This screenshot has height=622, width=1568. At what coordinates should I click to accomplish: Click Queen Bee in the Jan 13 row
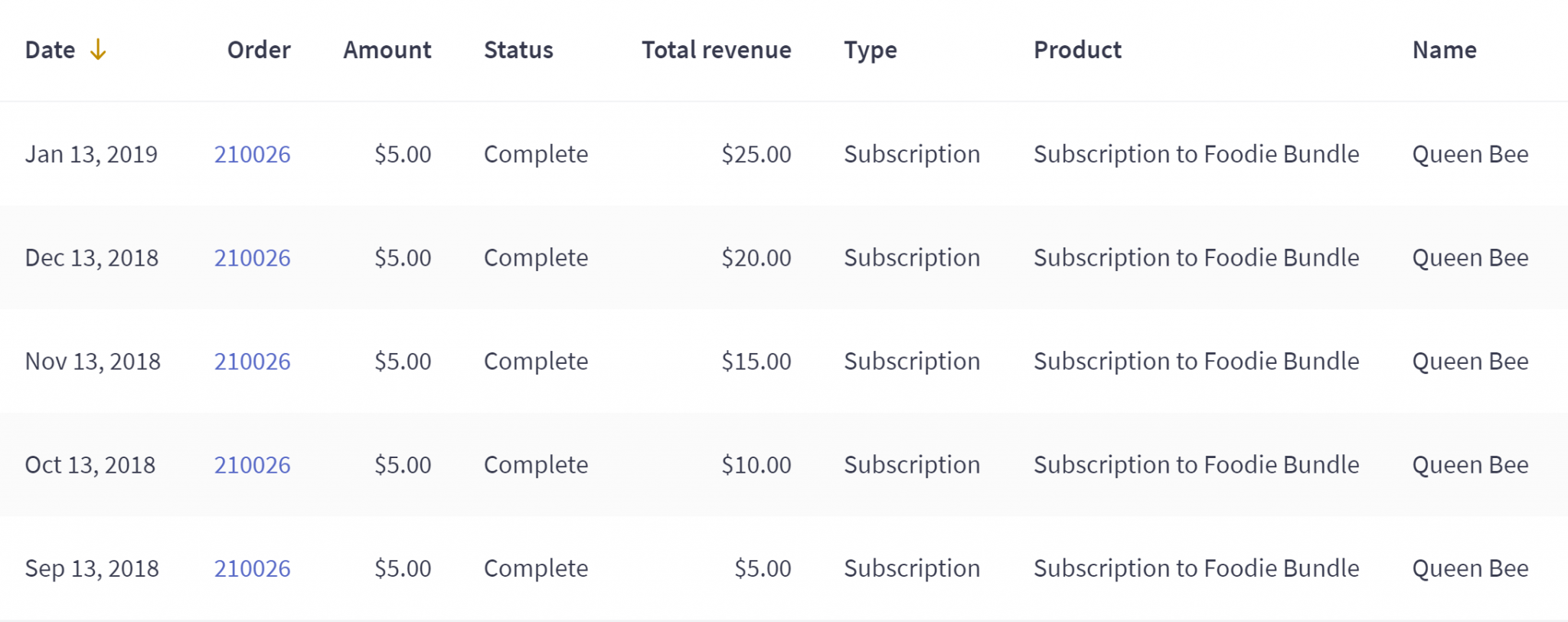tap(1470, 154)
